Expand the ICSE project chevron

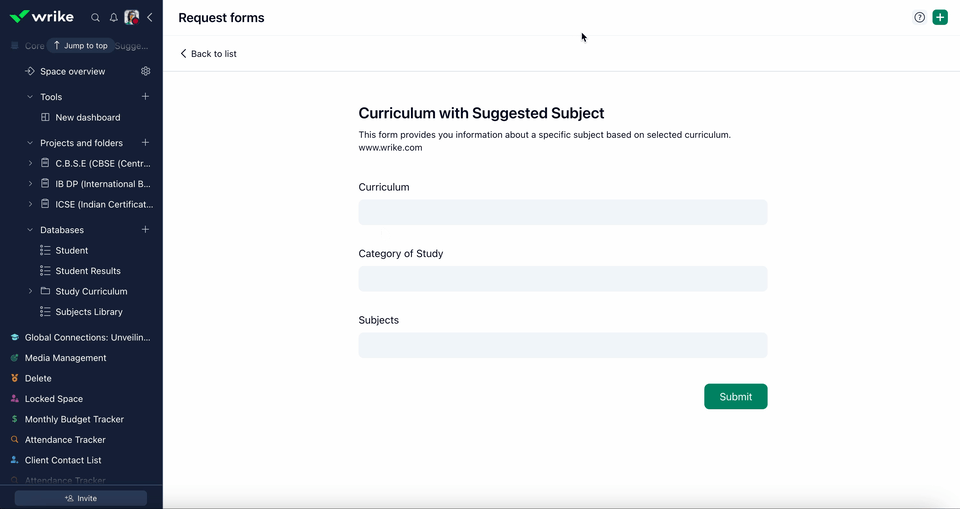tap(30, 204)
